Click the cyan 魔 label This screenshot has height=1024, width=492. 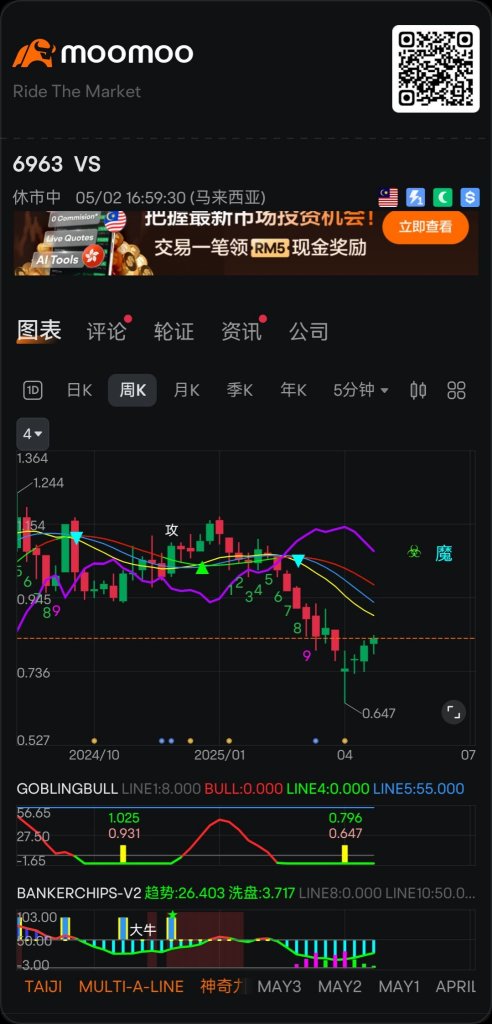tap(444, 554)
